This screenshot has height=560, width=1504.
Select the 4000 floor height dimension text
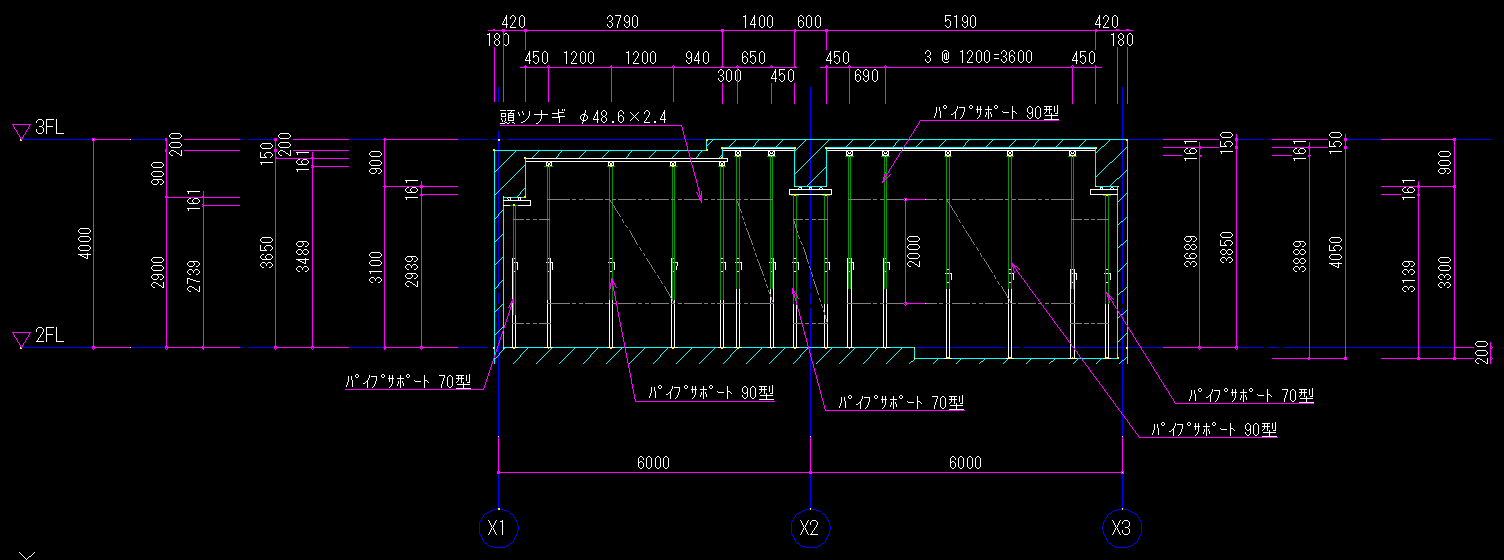[84, 245]
